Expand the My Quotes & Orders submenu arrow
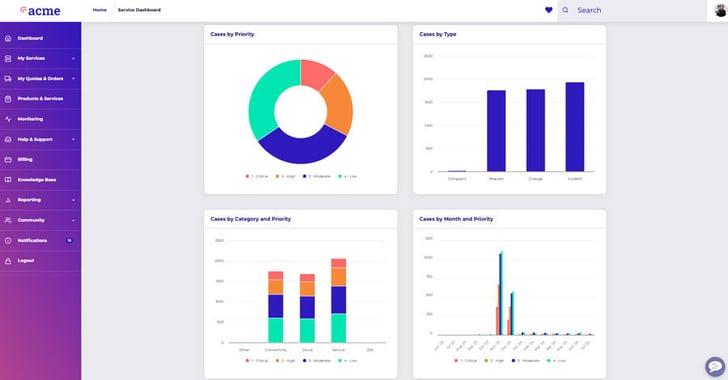Viewport: 728px width, 380px height. pos(73,79)
